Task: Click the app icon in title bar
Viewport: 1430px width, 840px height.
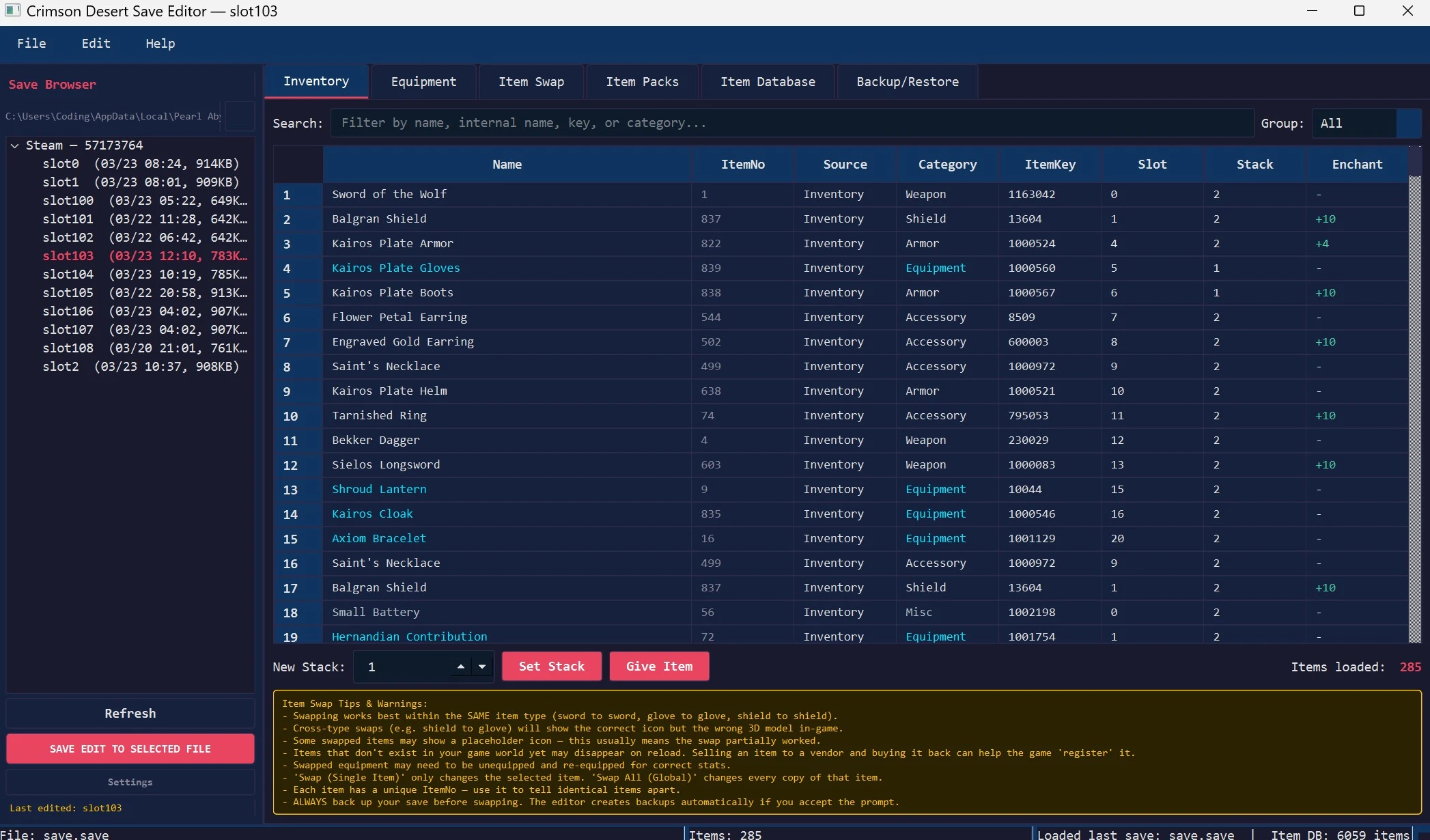Action: [x=12, y=11]
